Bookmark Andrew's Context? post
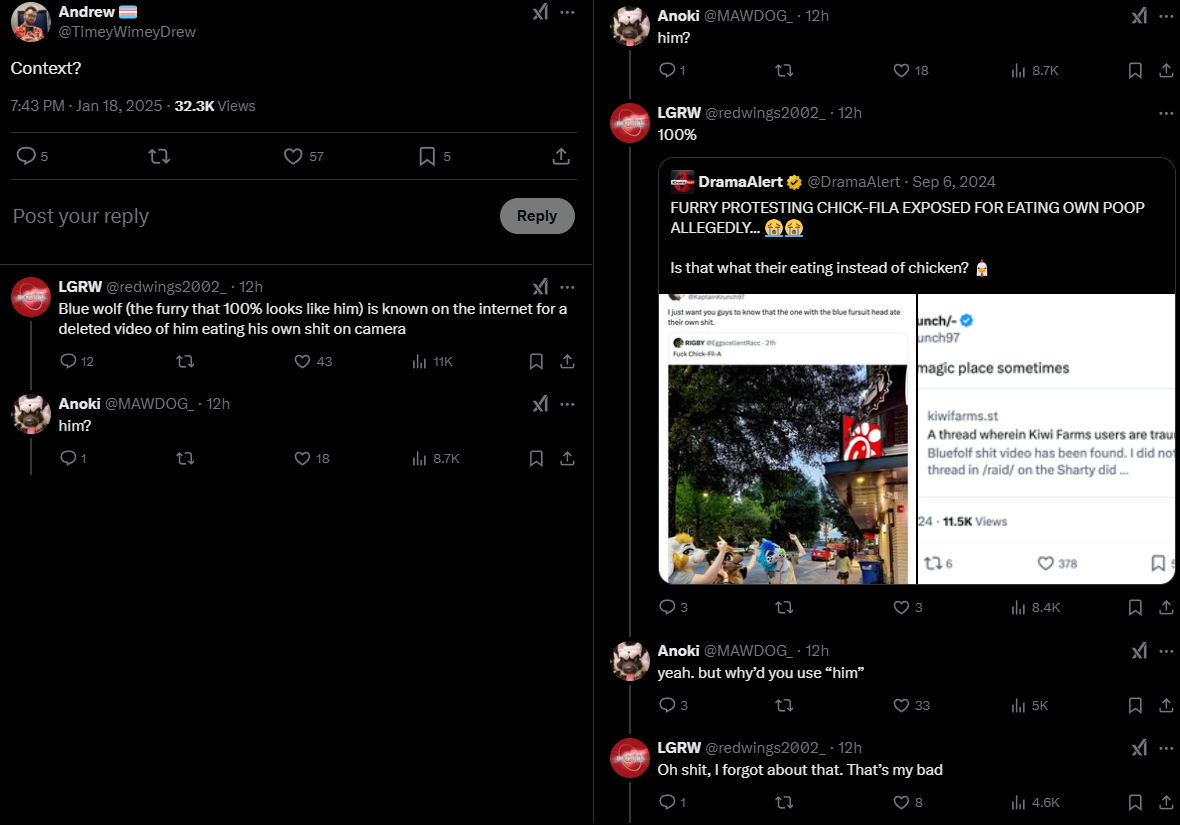1180x825 pixels. coord(434,156)
